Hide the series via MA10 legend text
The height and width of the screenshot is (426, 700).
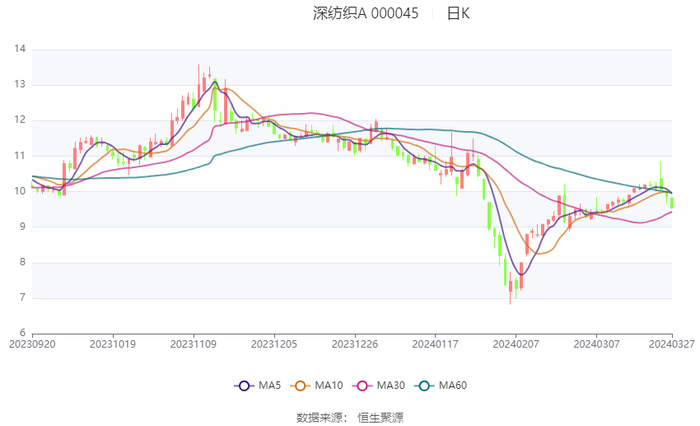[329, 386]
